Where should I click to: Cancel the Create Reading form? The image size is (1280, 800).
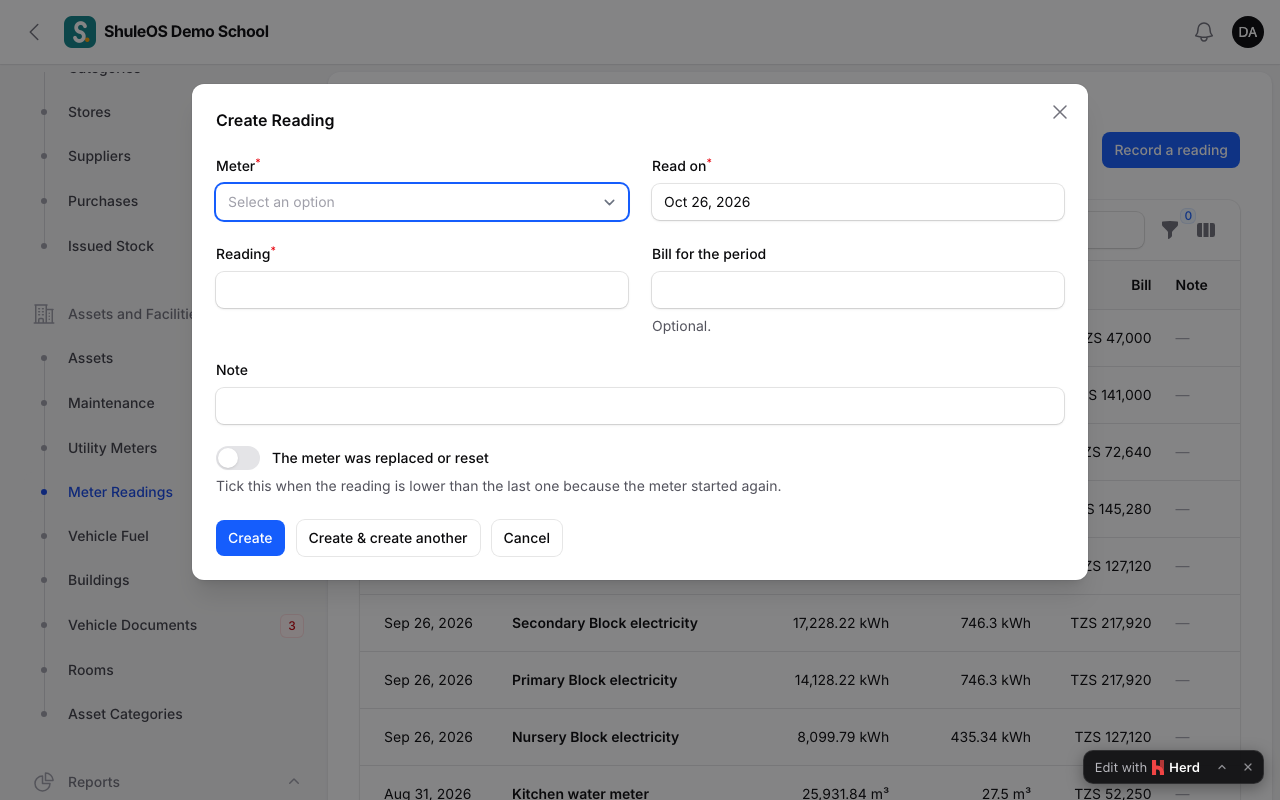[527, 538]
